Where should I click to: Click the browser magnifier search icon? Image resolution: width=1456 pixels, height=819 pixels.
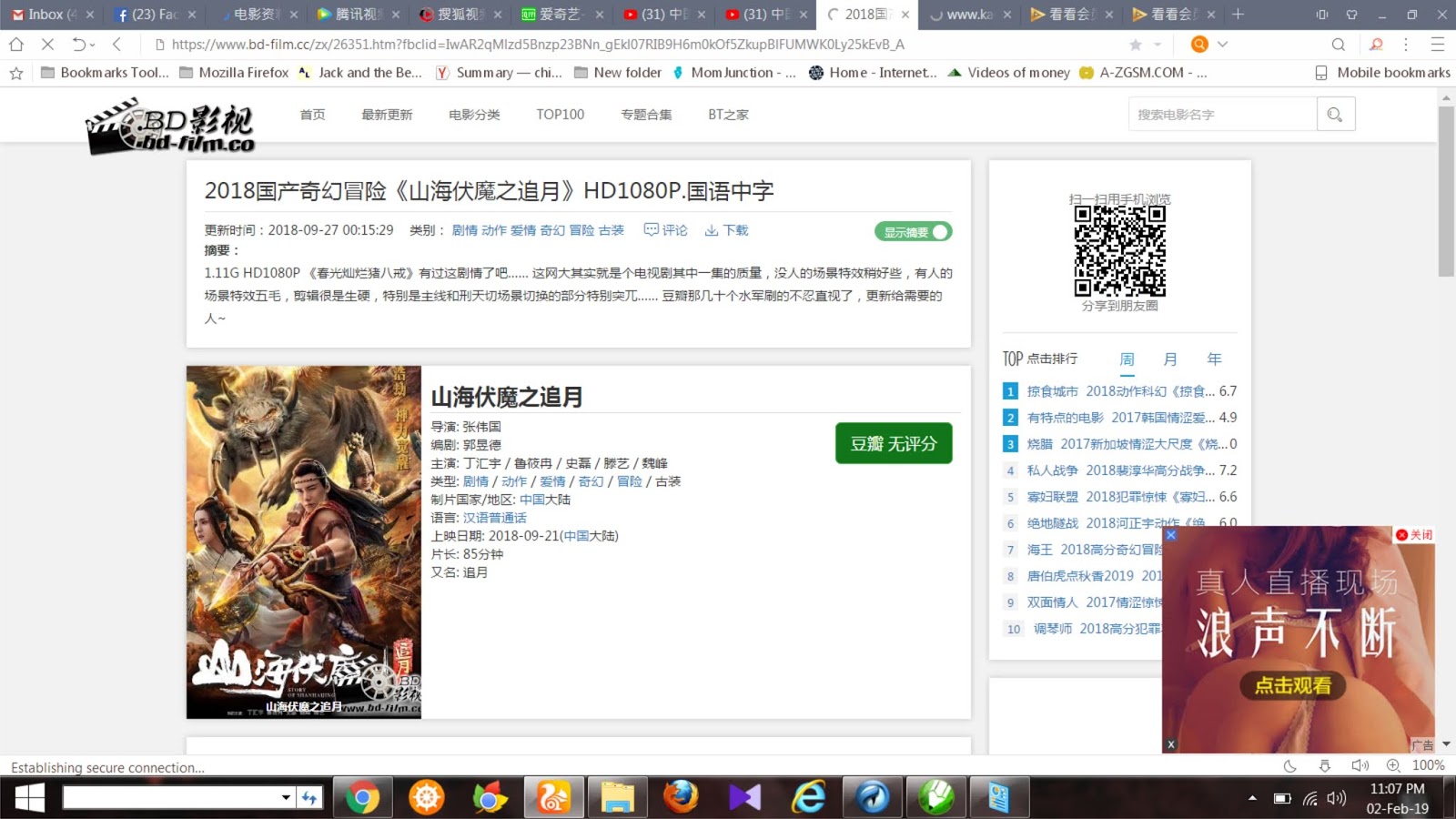point(1338,44)
